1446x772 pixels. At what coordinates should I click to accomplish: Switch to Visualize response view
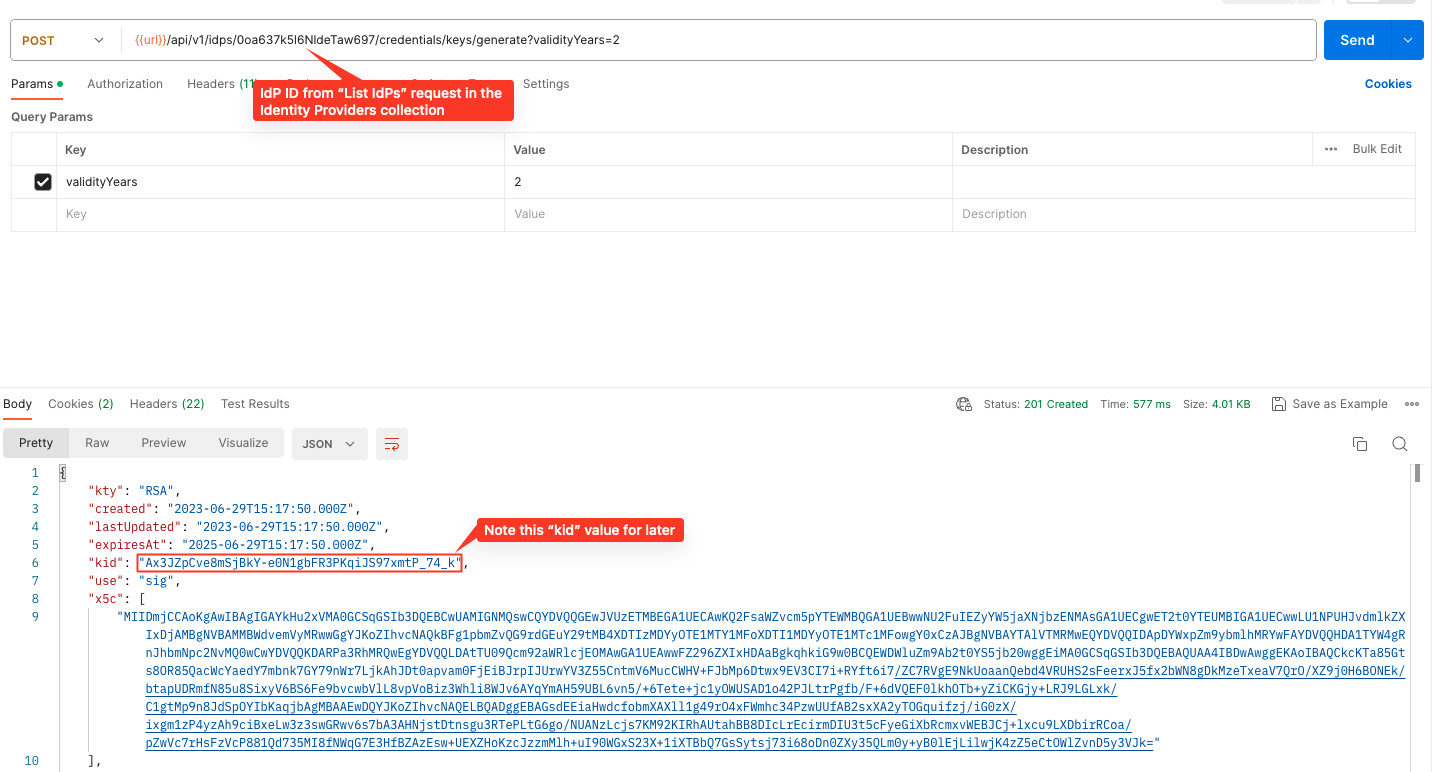[243, 443]
